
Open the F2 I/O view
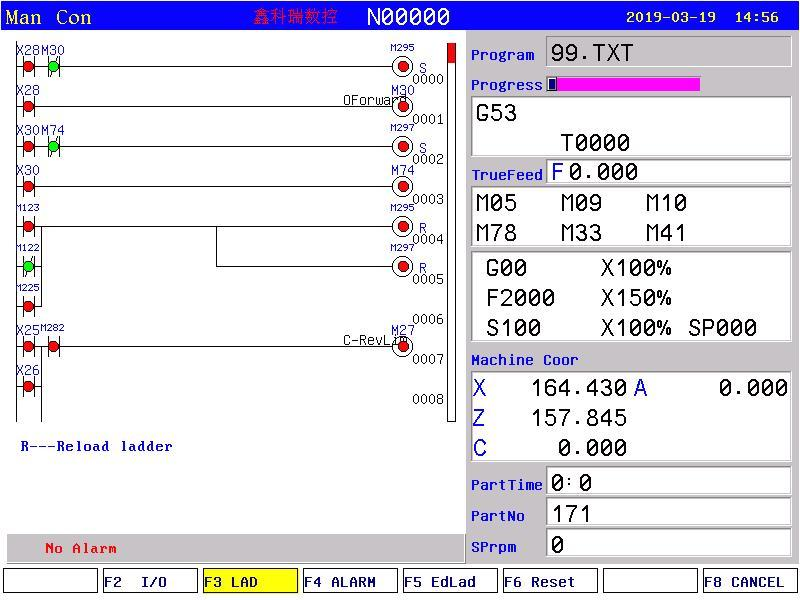[x=151, y=582]
